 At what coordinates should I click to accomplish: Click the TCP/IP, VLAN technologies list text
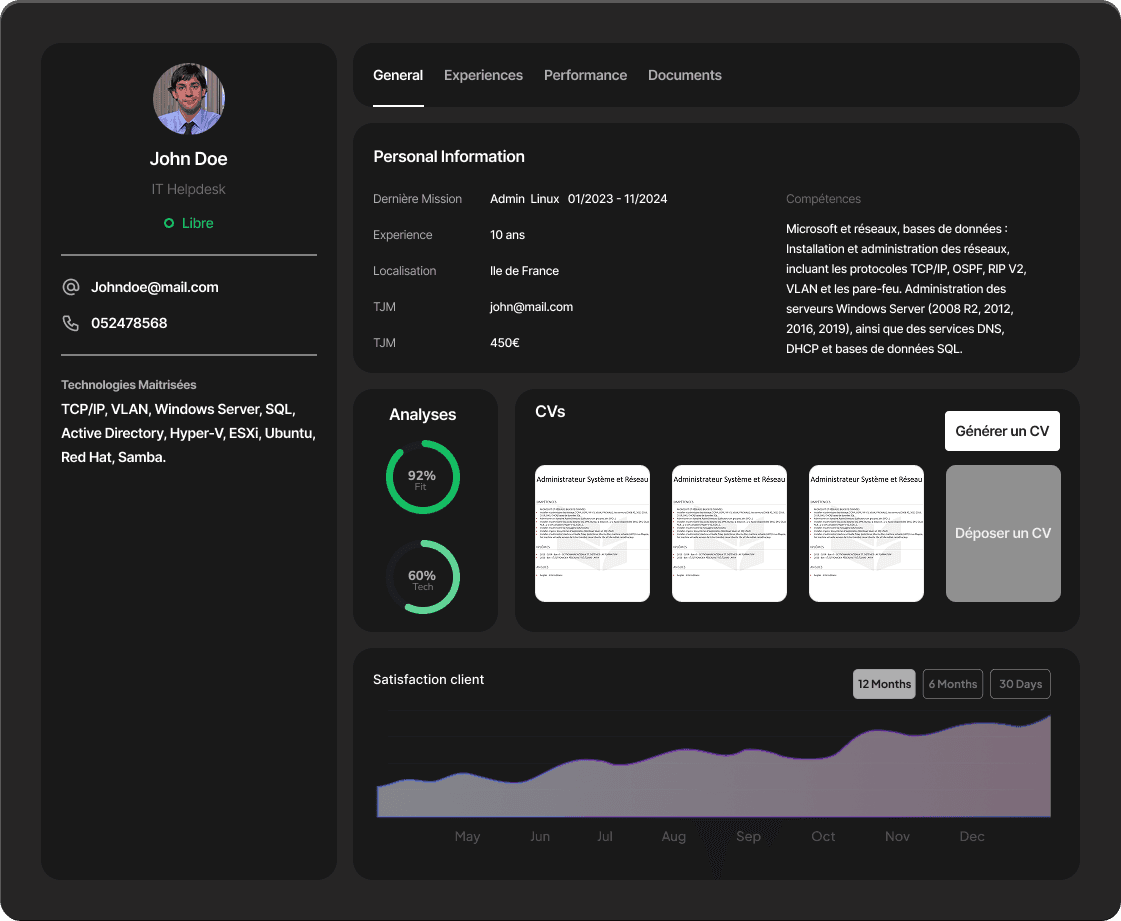tap(189, 433)
